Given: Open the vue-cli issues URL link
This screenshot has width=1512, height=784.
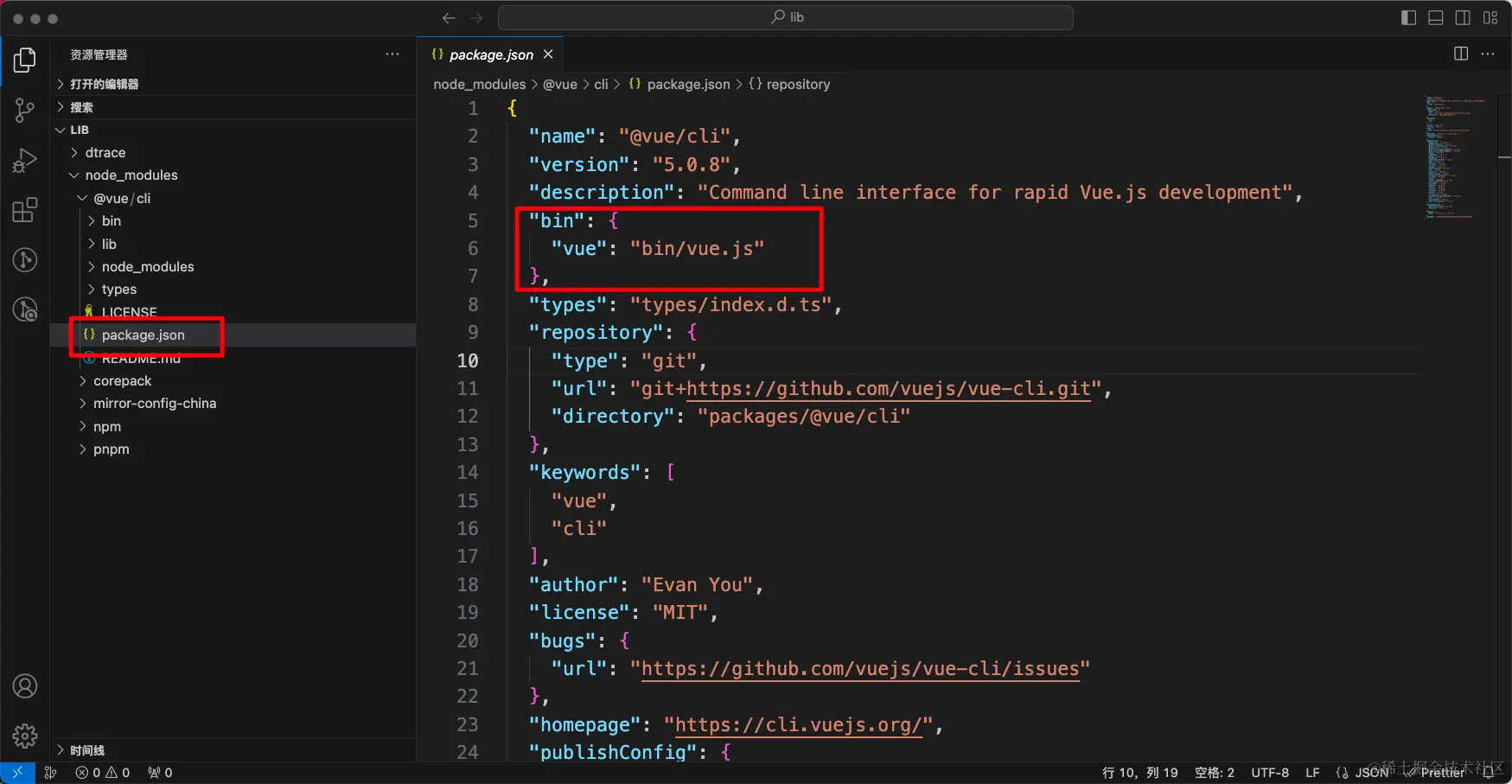Looking at the screenshot, I should tap(860, 669).
